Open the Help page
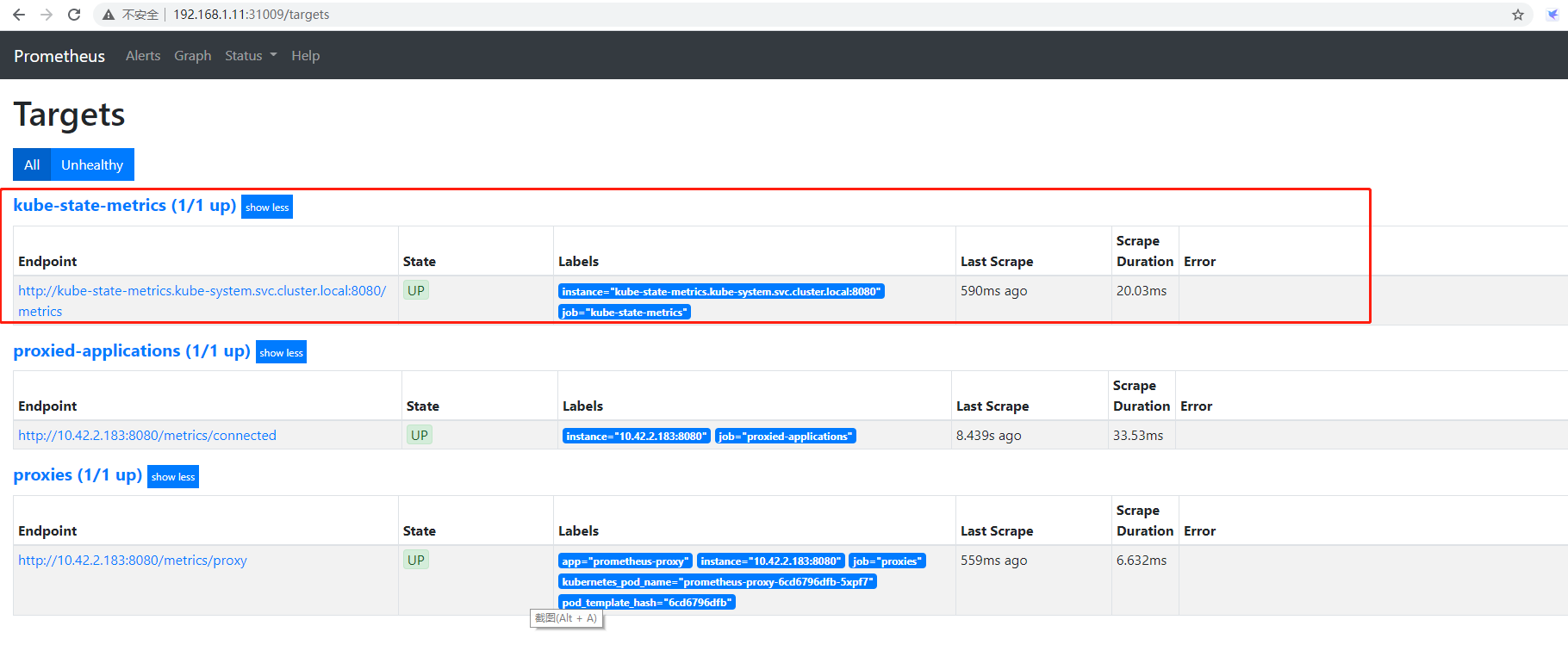Viewport: 1568px width, 657px height. [x=306, y=56]
